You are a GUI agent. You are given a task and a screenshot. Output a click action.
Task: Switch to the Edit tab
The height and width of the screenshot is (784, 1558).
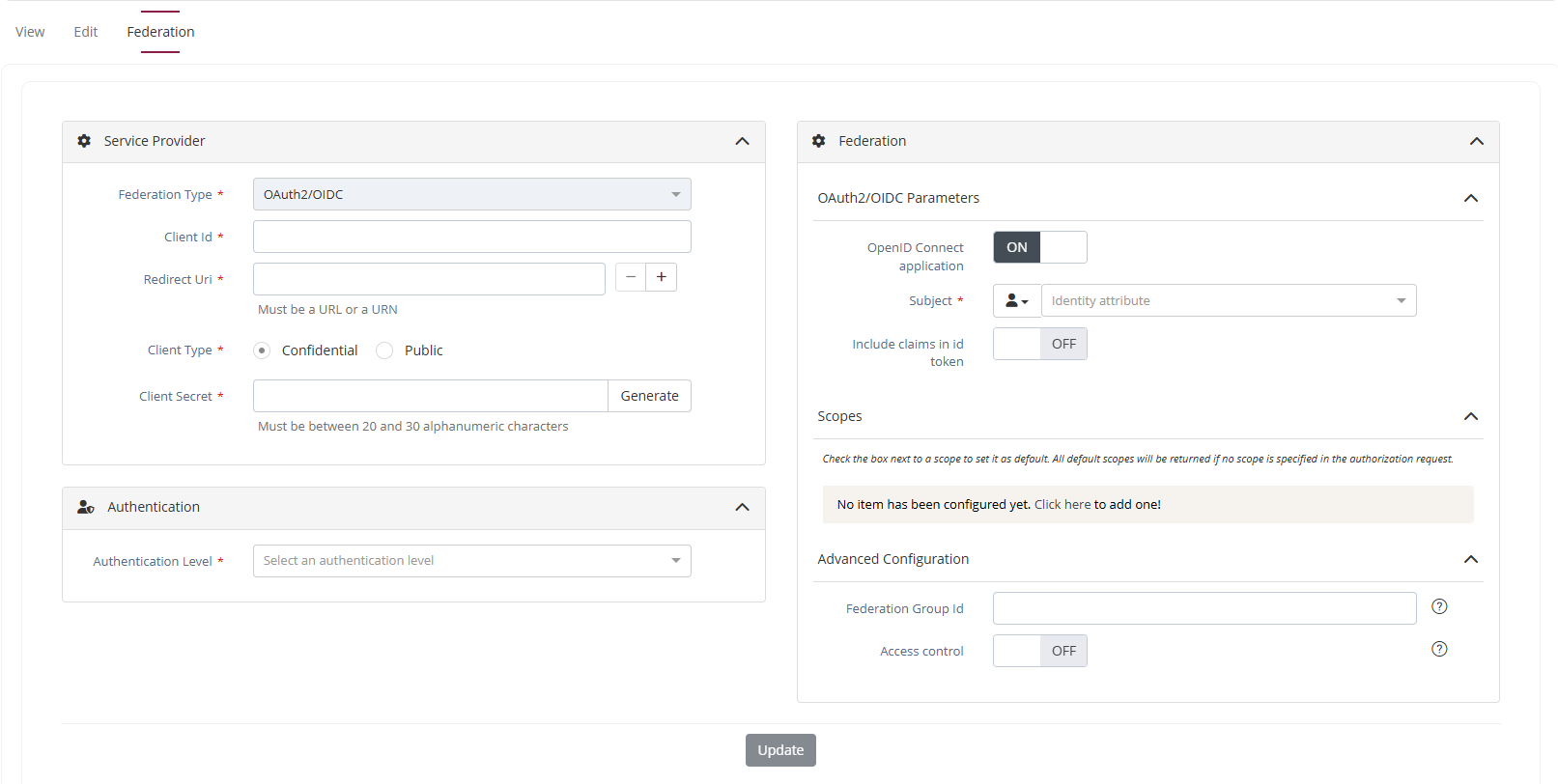86,32
